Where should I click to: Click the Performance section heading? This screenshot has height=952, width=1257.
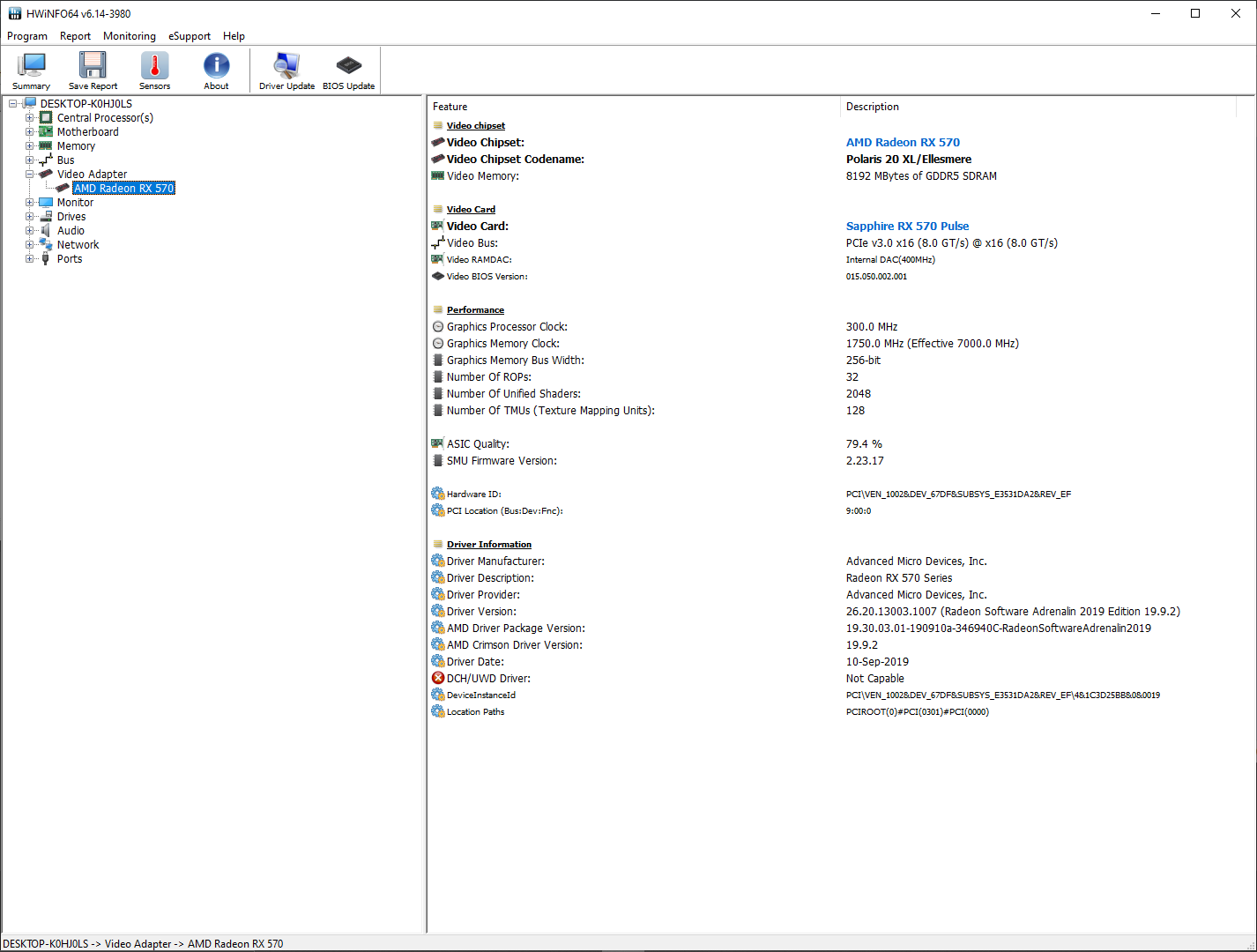(x=475, y=309)
